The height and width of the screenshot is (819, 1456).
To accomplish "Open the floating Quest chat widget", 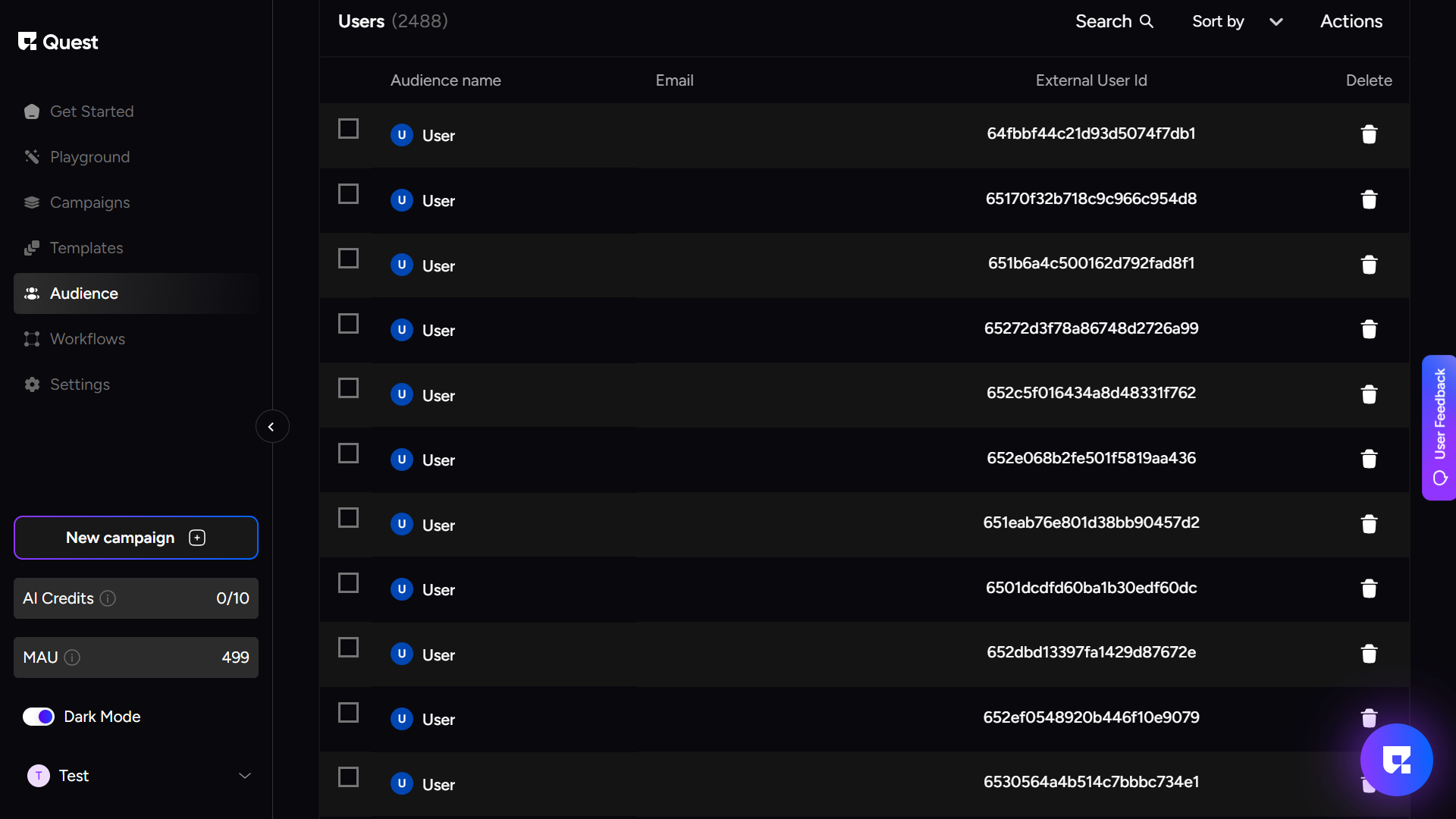I will pos(1396,760).
